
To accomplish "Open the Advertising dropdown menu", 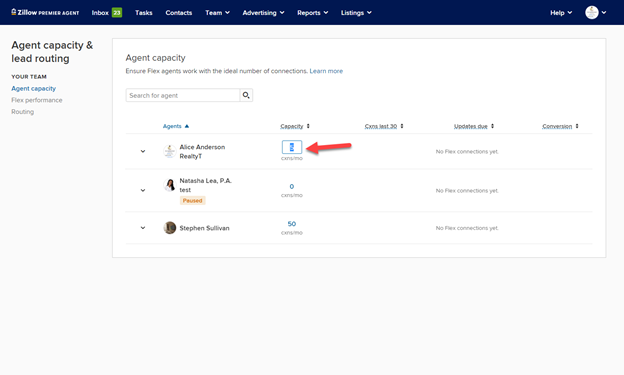I will pyautogui.click(x=263, y=13).
